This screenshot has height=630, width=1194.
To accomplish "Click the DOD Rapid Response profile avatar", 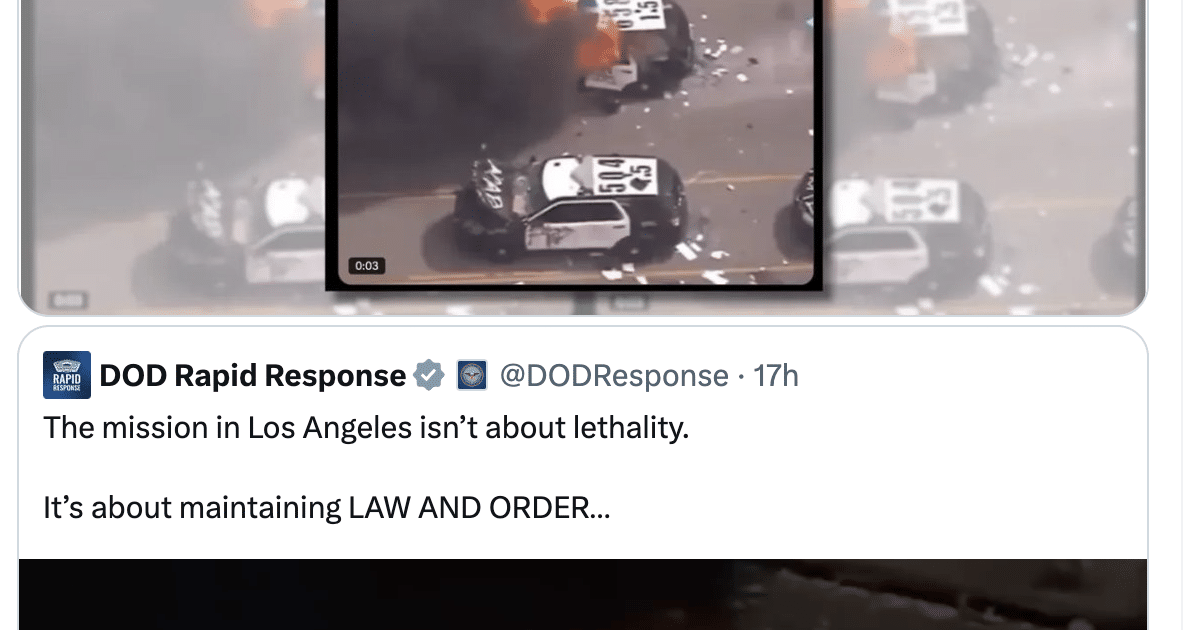I will tap(67, 375).
